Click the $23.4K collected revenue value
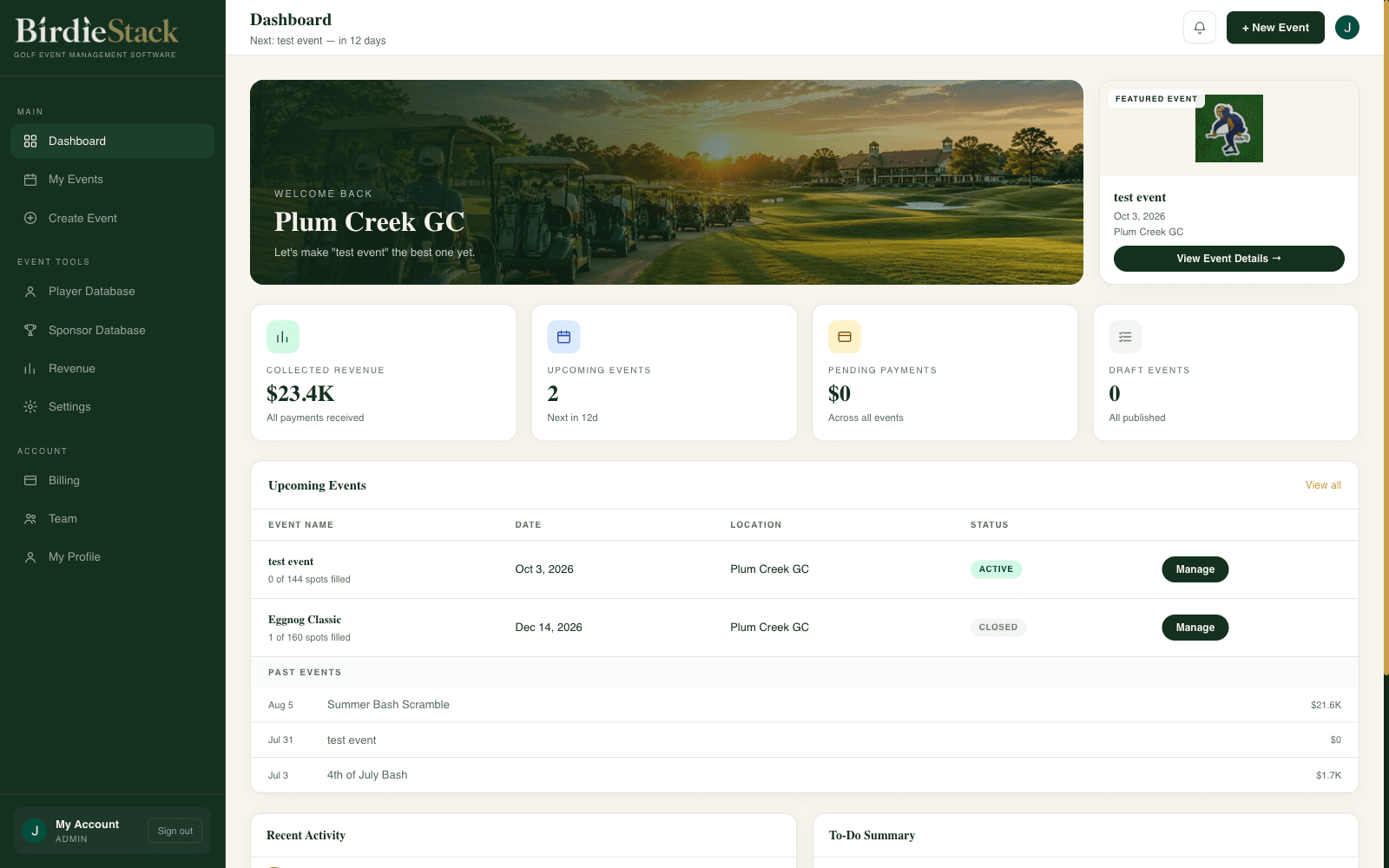The height and width of the screenshot is (868, 1389). (300, 394)
